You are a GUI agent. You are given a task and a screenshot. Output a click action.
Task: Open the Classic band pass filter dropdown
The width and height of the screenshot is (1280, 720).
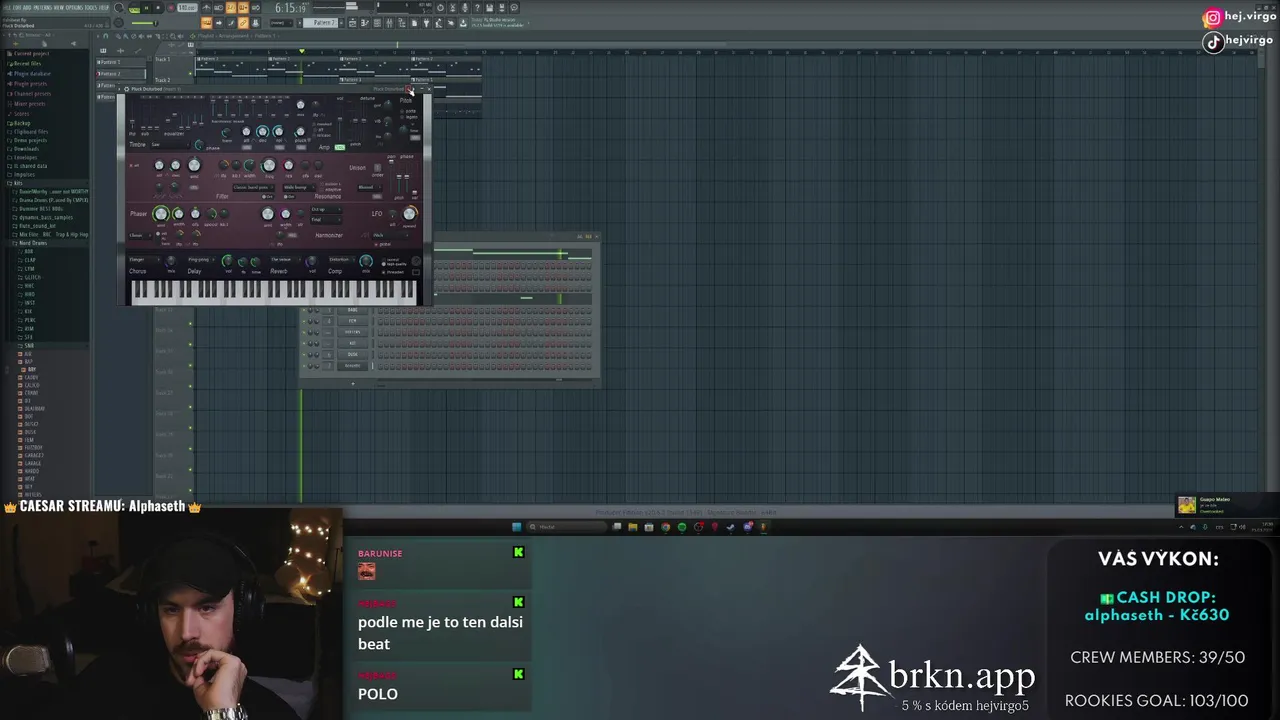tap(253, 187)
